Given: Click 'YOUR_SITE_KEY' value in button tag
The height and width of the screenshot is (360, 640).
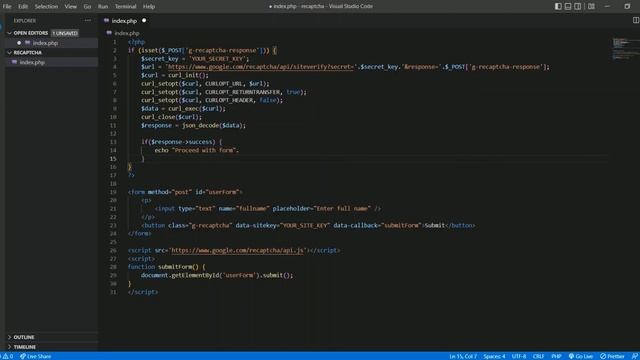Looking at the screenshot, I should 305,225.
